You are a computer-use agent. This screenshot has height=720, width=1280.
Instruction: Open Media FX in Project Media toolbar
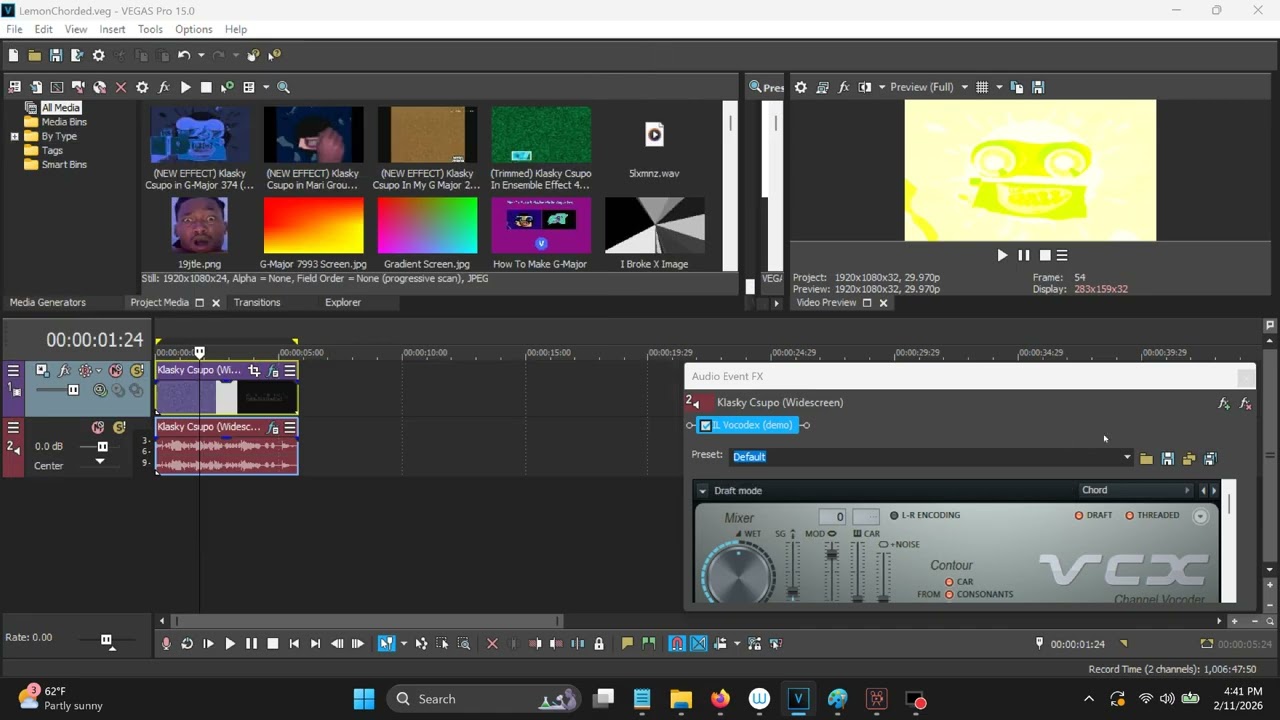(164, 87)
